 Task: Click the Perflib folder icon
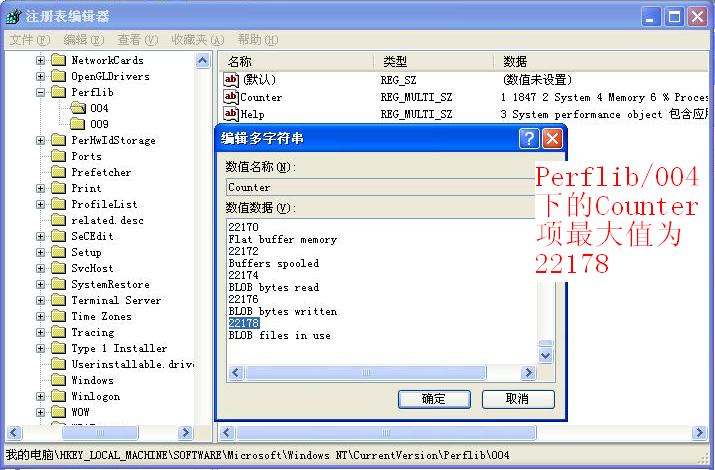58,92
